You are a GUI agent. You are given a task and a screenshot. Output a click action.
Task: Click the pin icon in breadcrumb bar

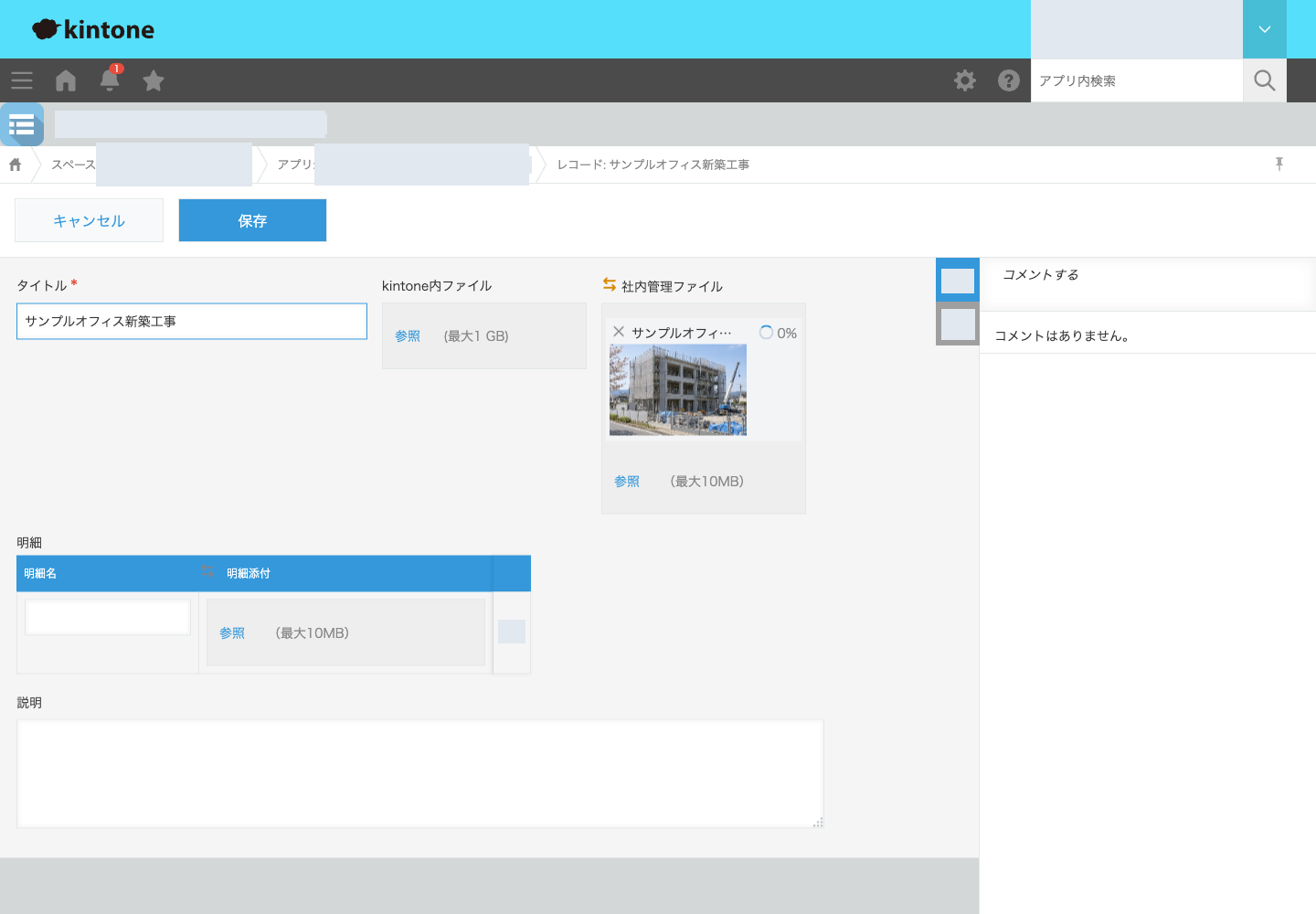coord(1279,164)
